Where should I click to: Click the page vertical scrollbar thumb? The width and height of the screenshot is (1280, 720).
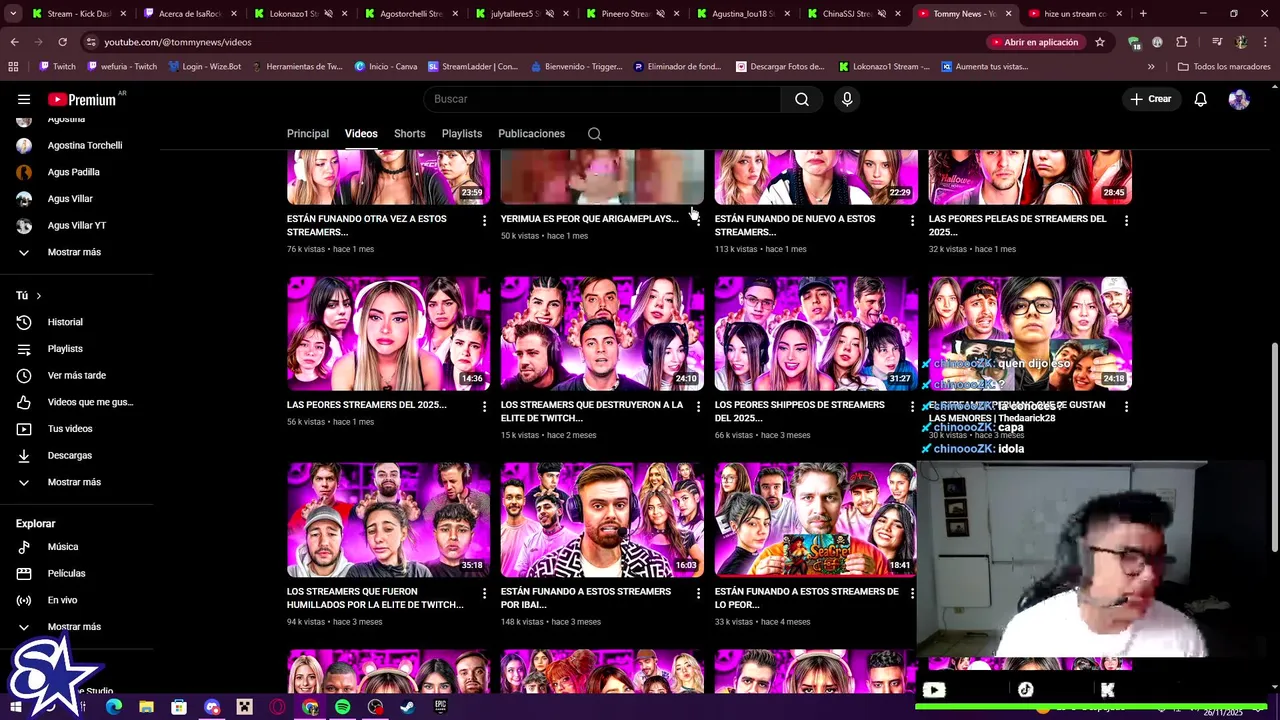[x=1274, y=447]
